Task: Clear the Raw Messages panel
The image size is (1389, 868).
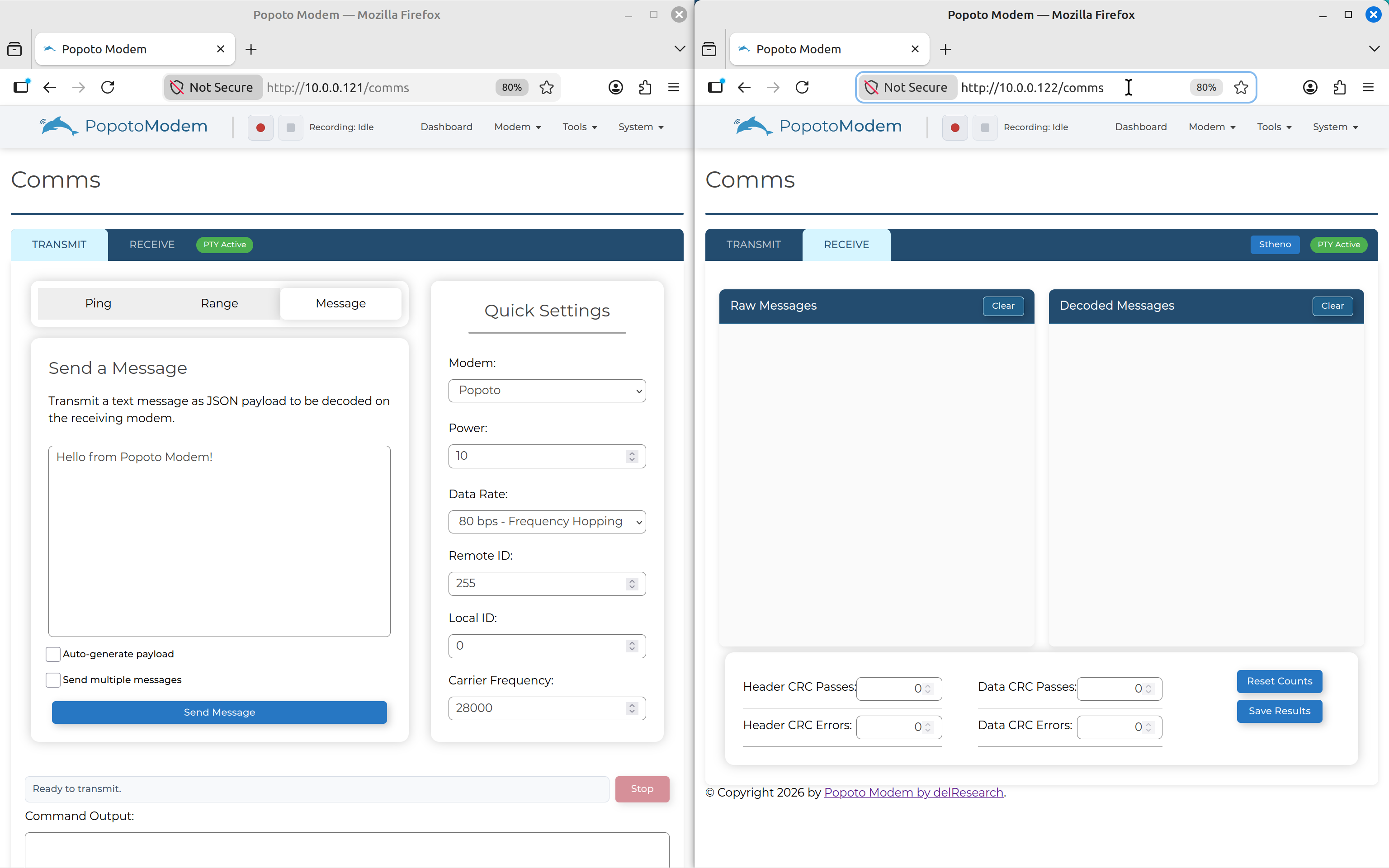Action: [1003, 306]
